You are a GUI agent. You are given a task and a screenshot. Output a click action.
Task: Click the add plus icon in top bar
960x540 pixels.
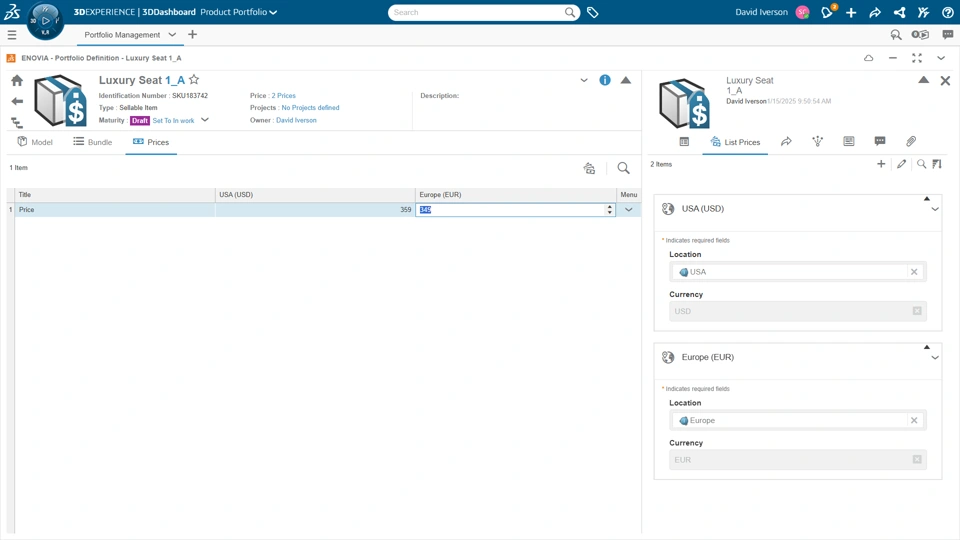tap(851, 12)
